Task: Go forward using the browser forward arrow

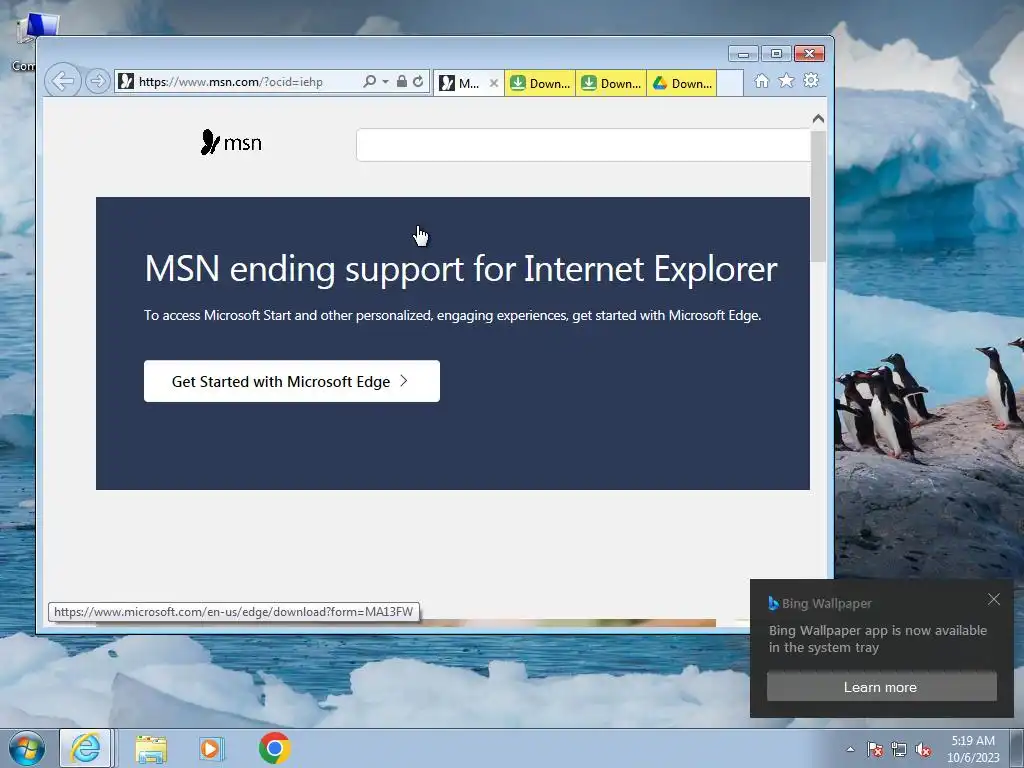Action: [97, 82]
